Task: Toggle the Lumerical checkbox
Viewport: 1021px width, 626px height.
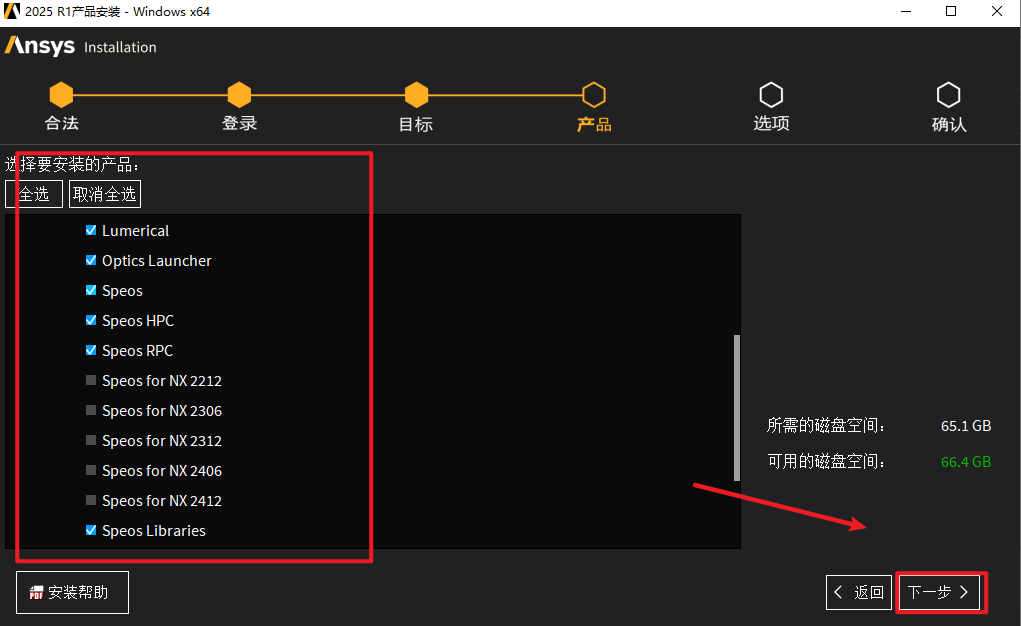Action: [x=91, y=230]
